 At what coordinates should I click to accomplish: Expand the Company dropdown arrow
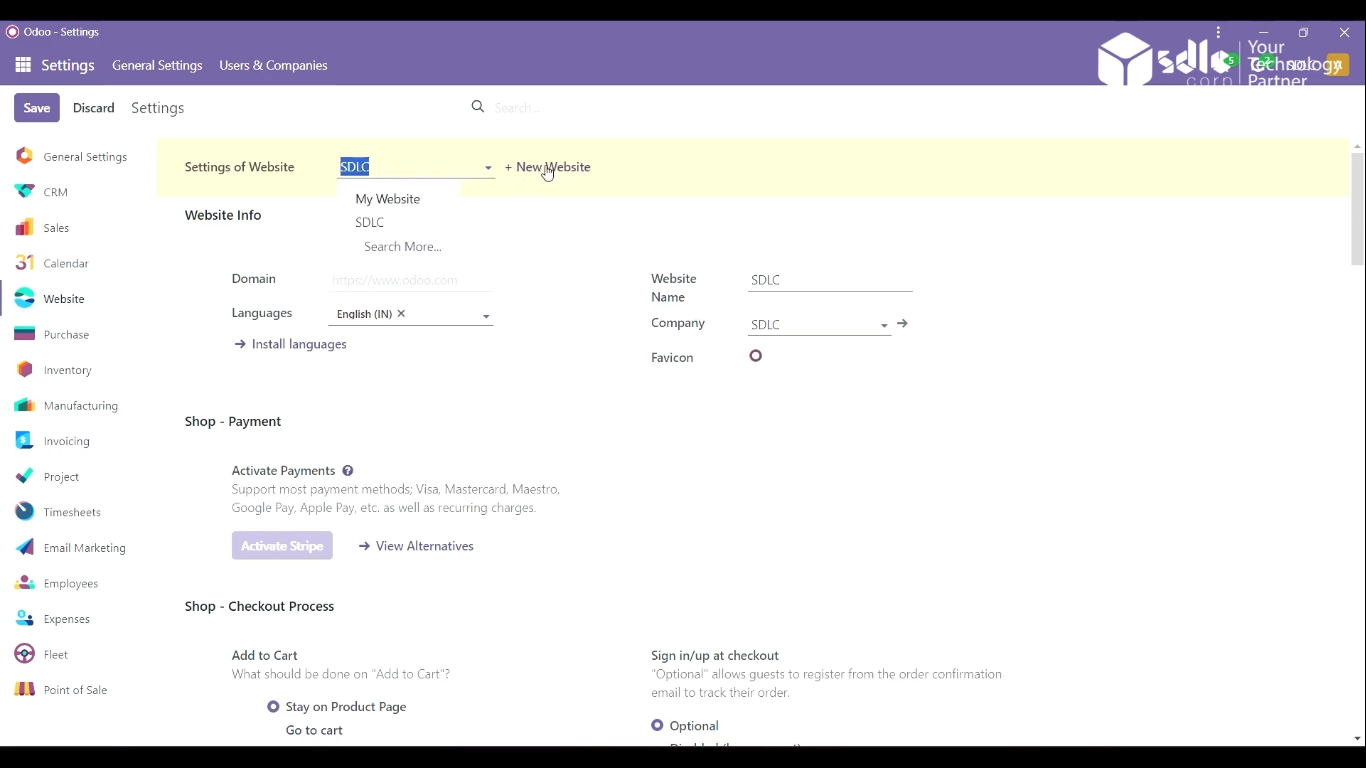(x=884, y=326)
